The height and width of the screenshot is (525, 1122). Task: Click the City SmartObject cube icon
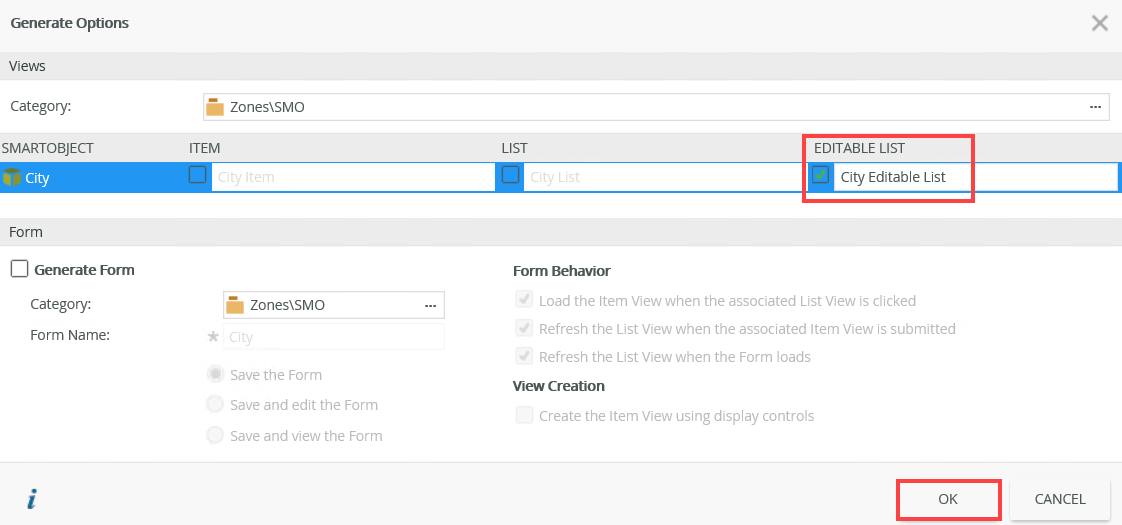point(12,177)
